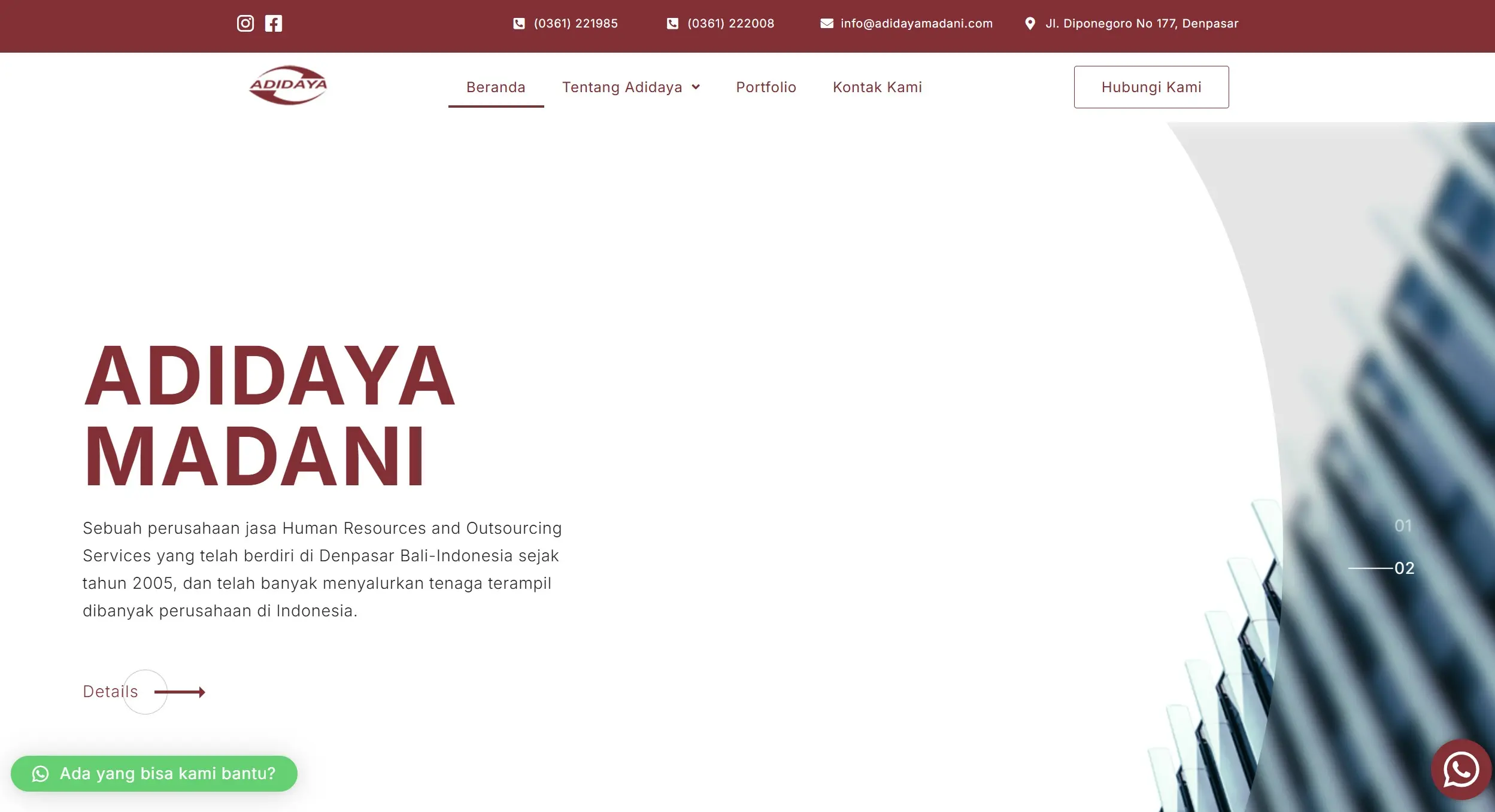Open the Tentang Adidaya menu
1495x812 pixels.
[x=621, y=87]
